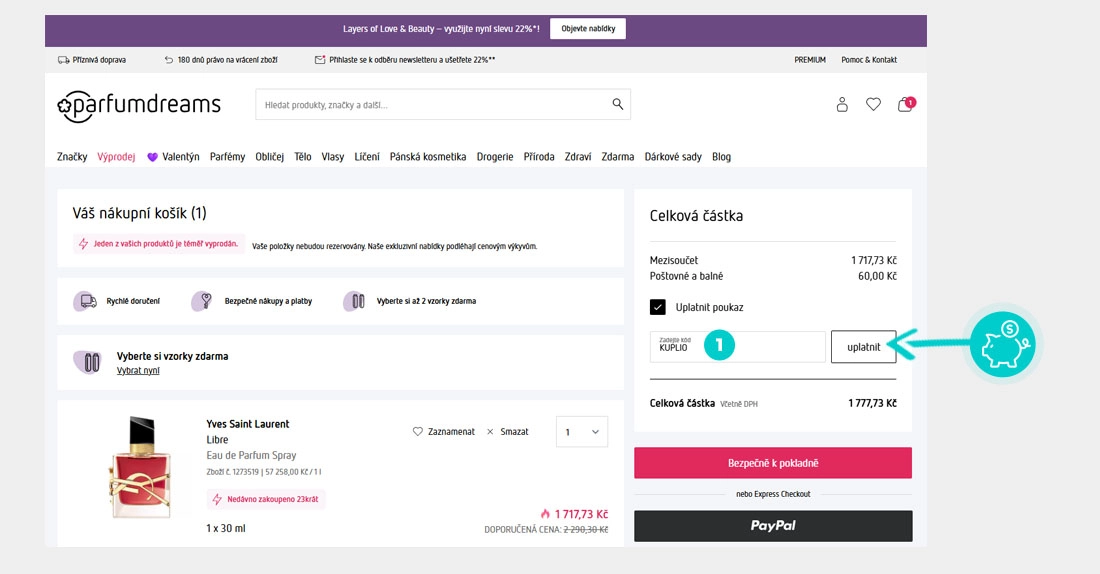Open the Drogerie menu
The image size is (1100, 574).
point(495,156)
